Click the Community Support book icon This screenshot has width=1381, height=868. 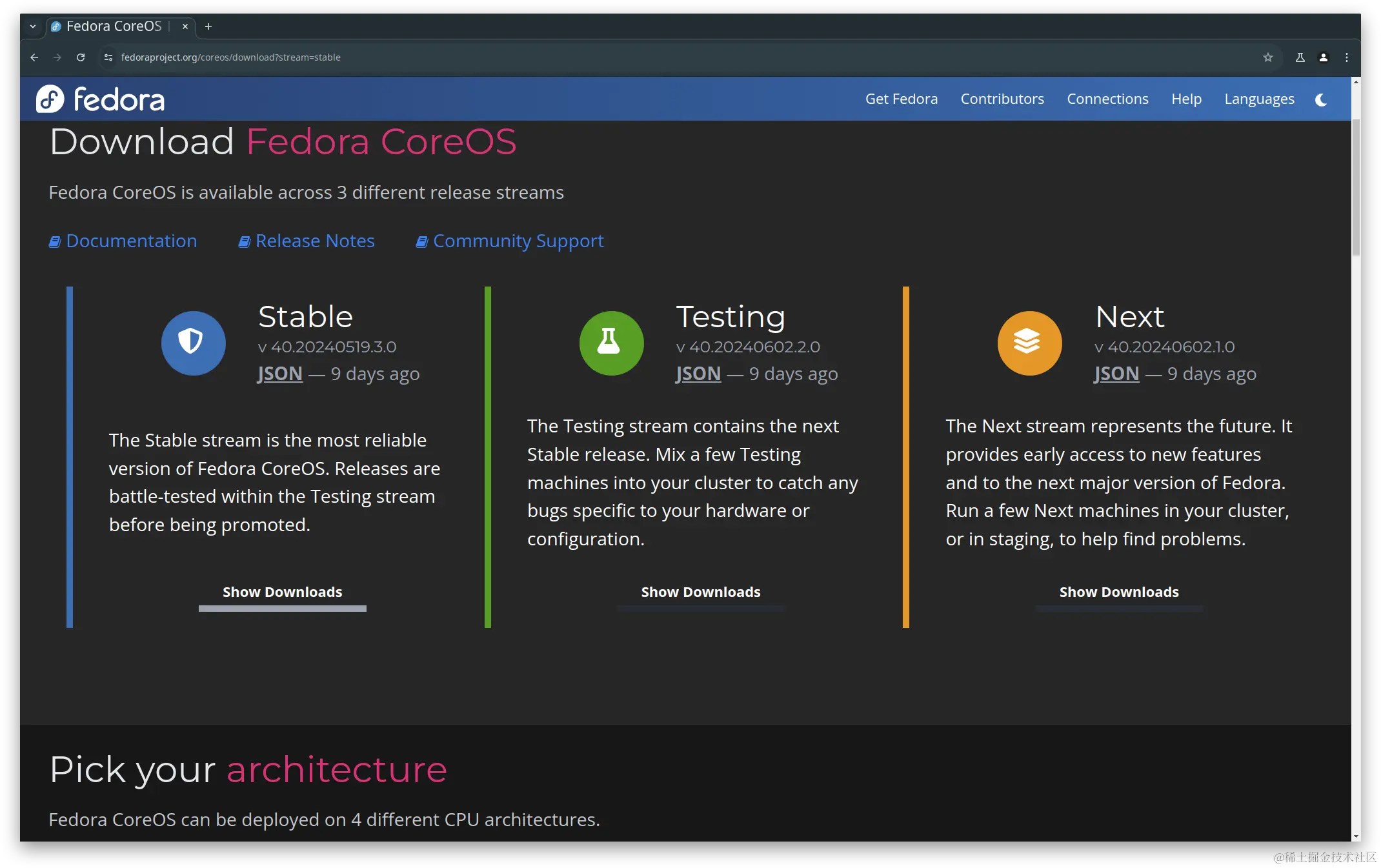(x=422, y=241)
